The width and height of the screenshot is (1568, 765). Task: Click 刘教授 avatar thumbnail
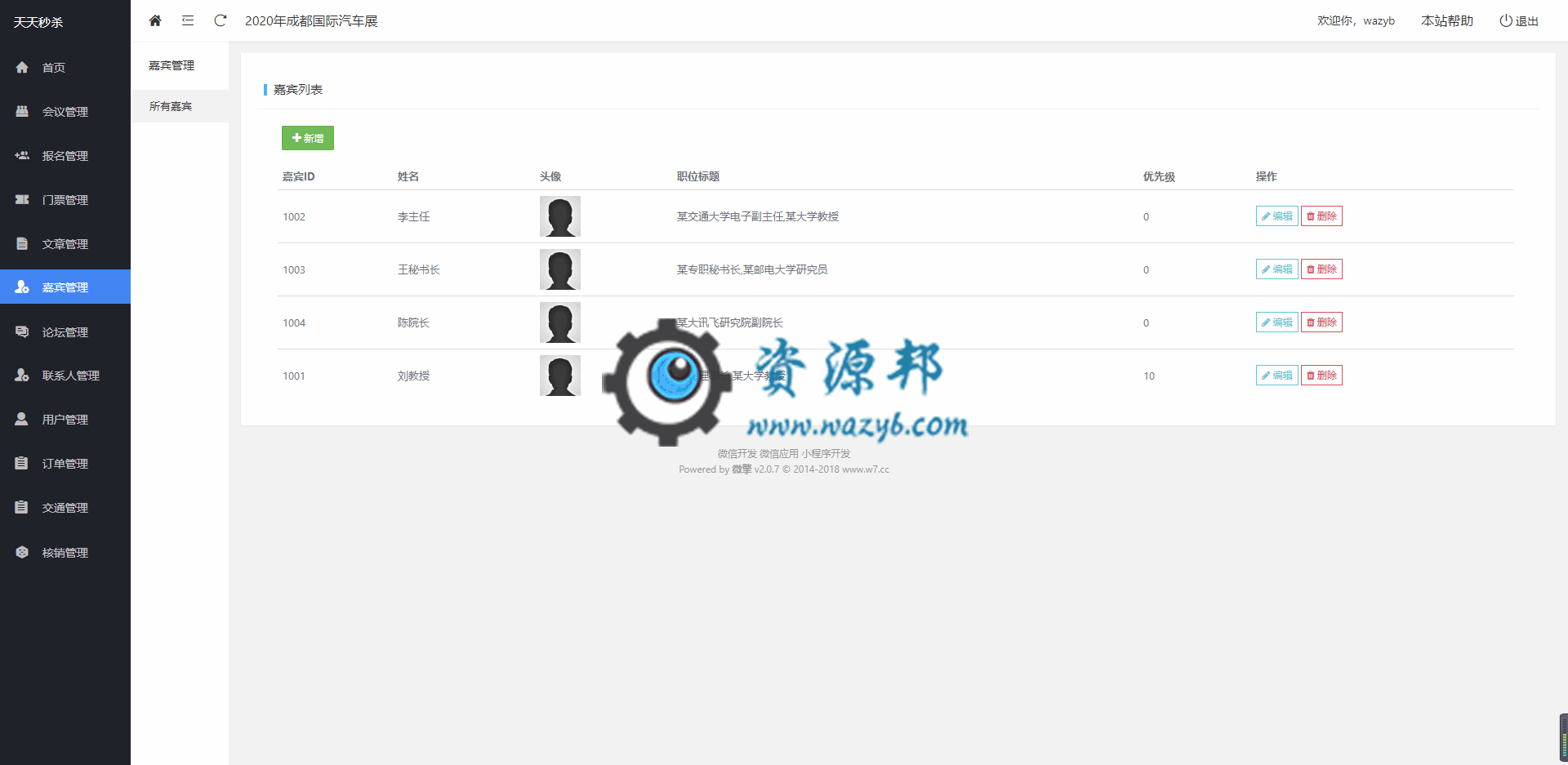click(x=560, y=376)
